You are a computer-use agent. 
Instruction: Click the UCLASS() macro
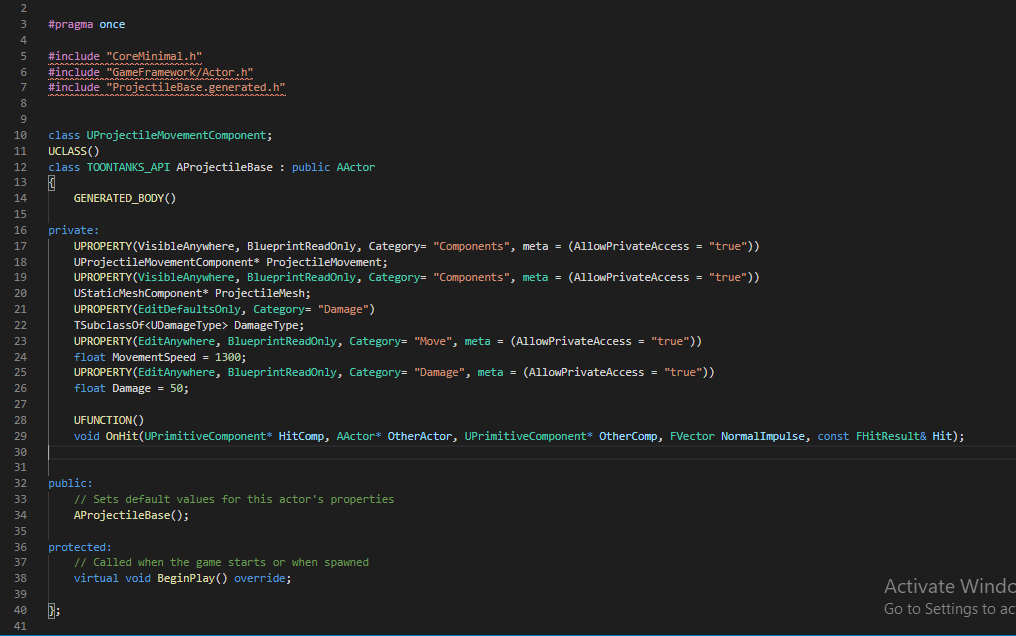click(x=74, y=151)
